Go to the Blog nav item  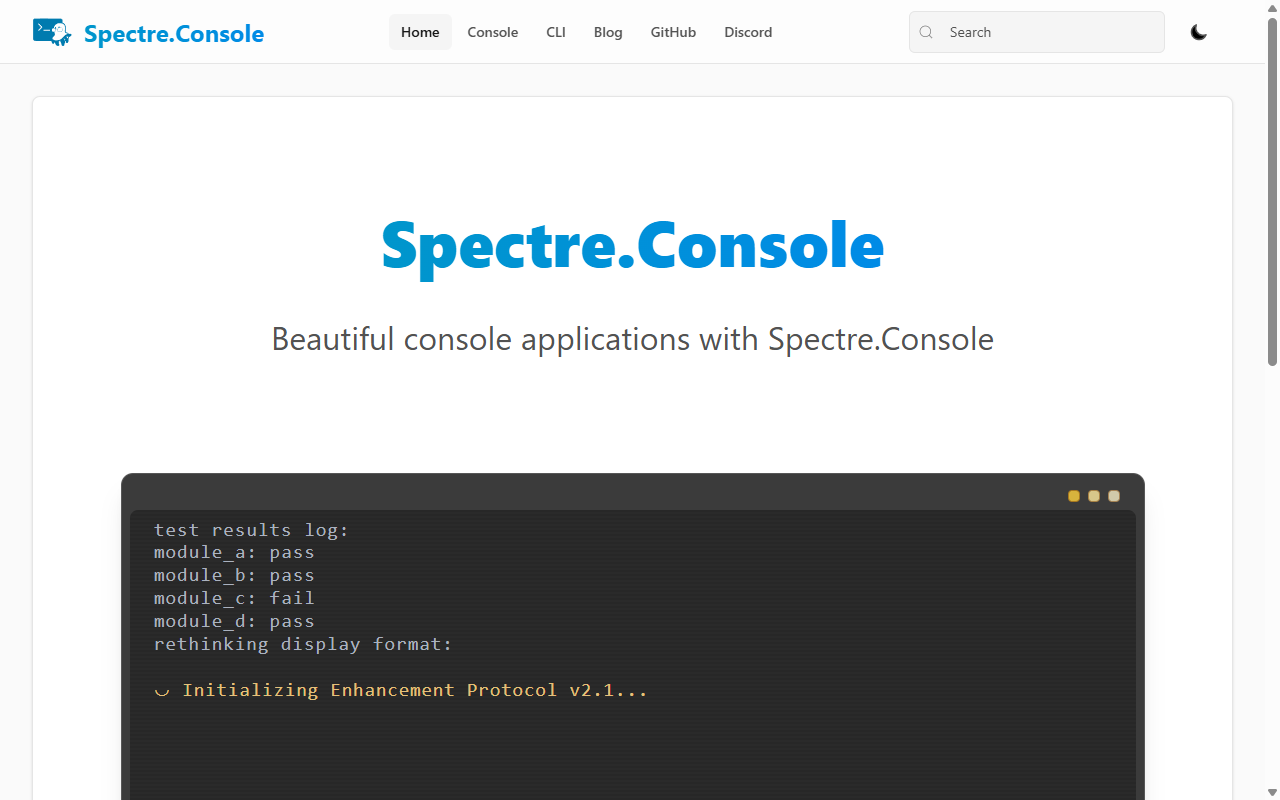coord(608,32)
